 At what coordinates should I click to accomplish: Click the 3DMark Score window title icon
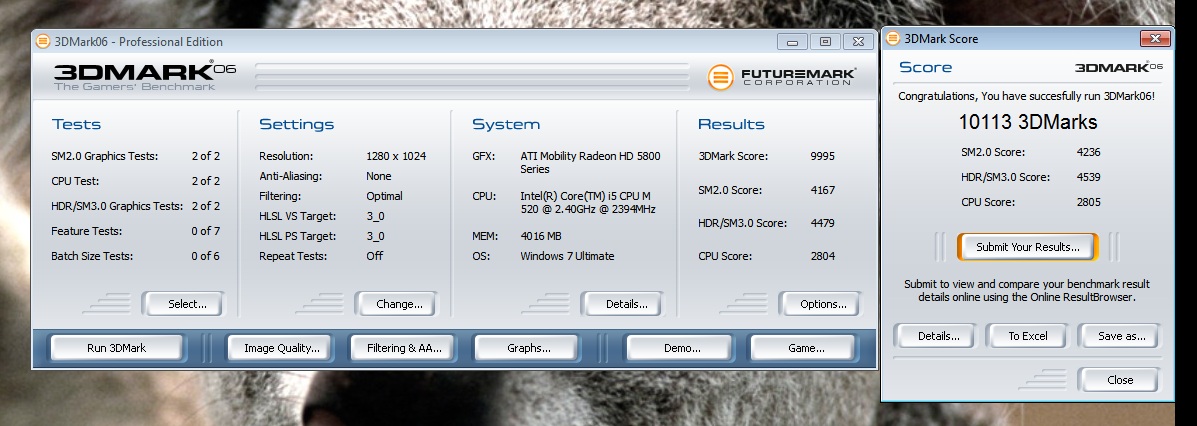click(x=893, y=38)
